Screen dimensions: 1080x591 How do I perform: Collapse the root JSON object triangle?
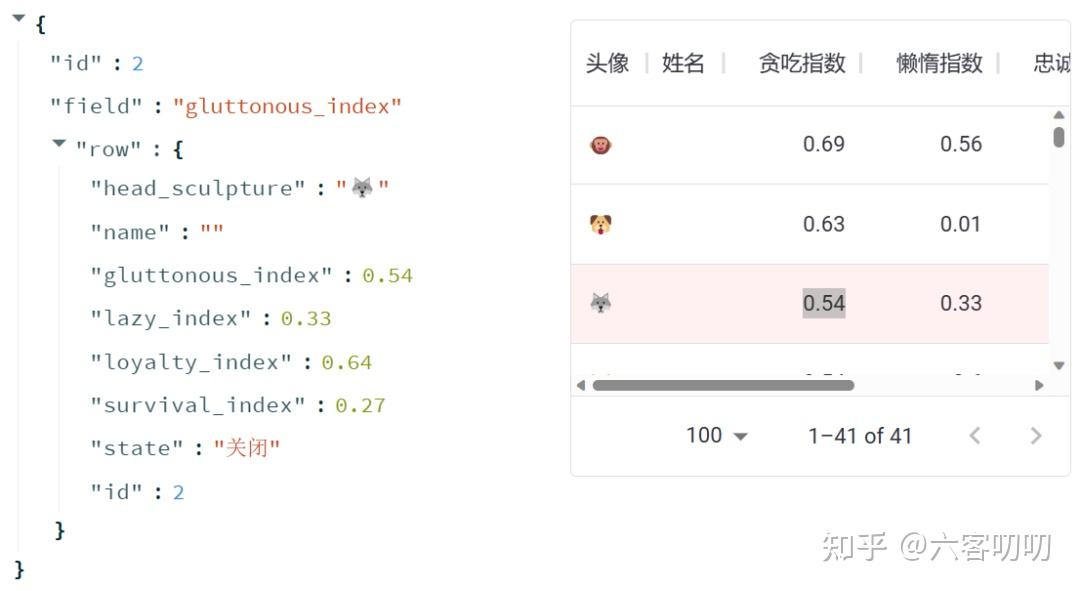click(x=19, y=19)
